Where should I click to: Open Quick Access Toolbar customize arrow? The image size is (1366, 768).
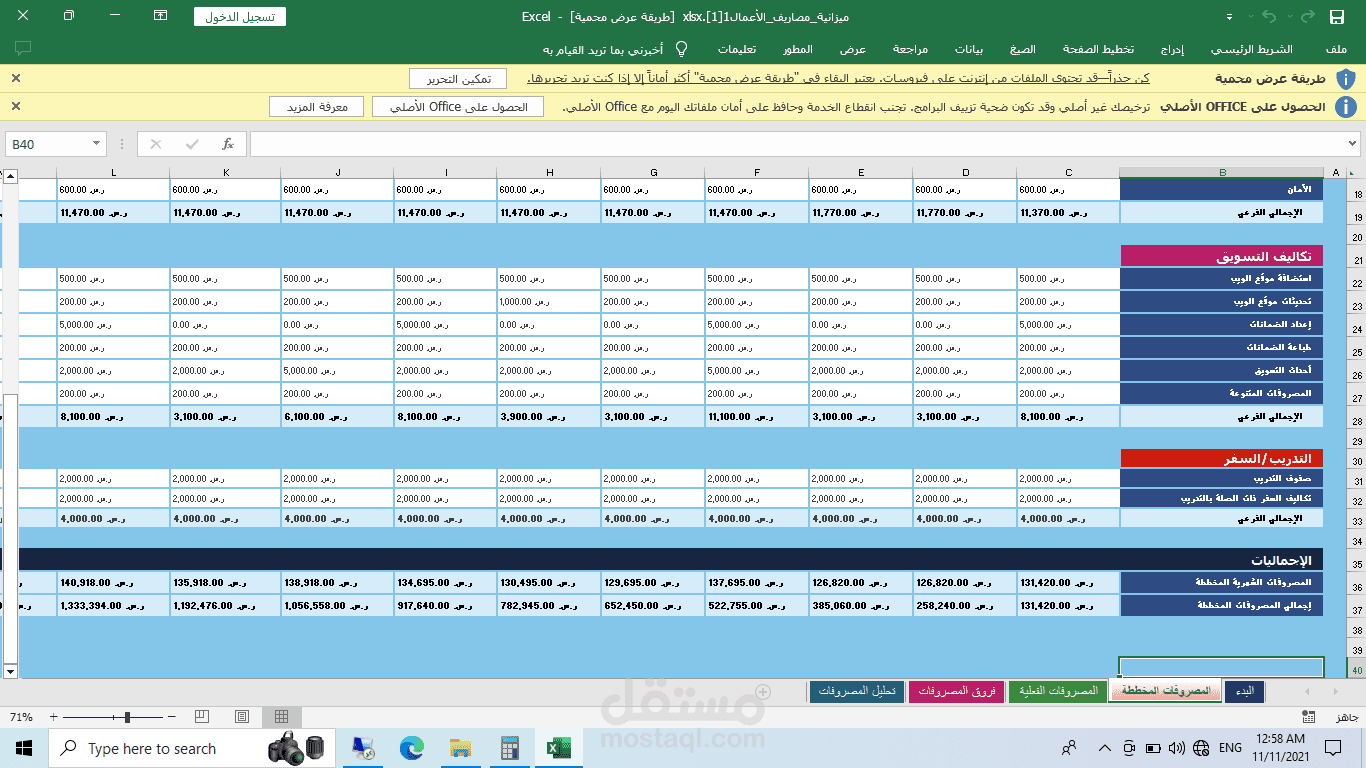tap(1228, 17)
